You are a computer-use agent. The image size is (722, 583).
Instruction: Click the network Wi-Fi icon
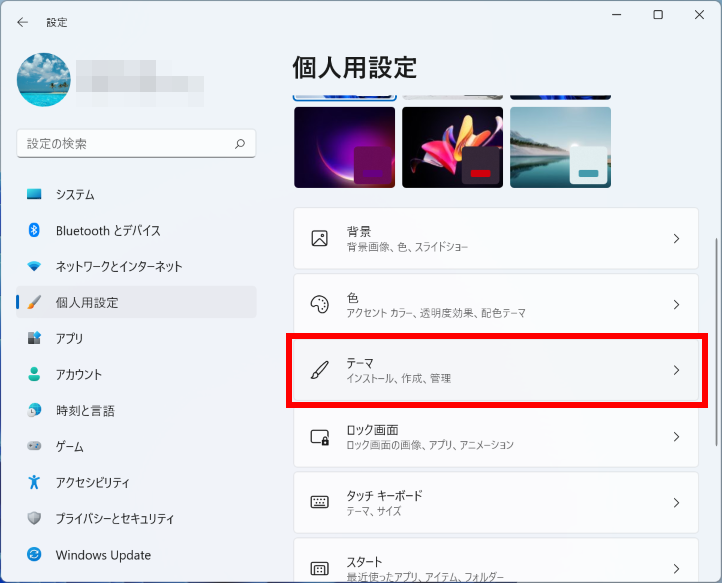pyautogui.click(x=34, y=266)
